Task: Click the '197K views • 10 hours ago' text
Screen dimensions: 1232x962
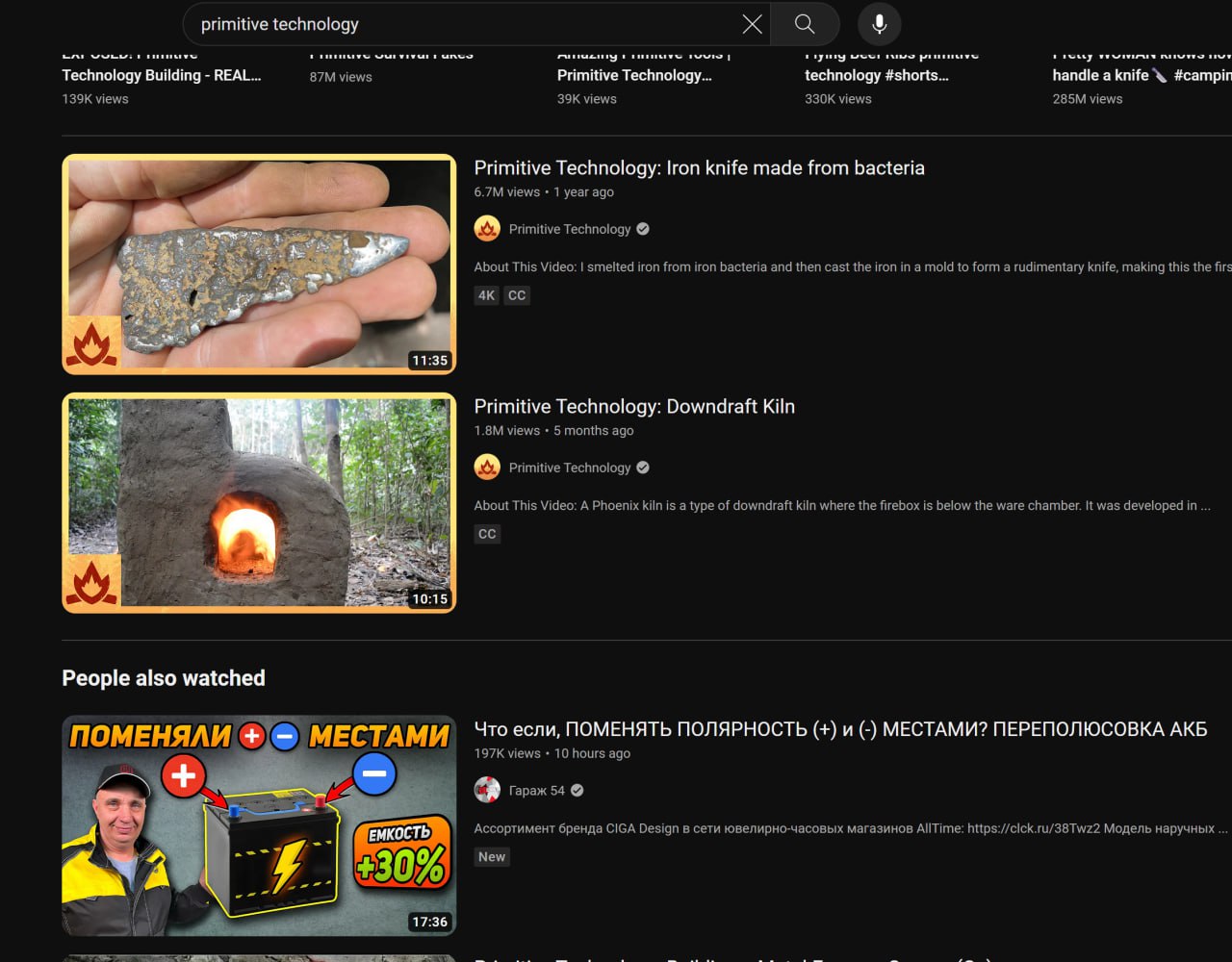Action: pos(552,753)
